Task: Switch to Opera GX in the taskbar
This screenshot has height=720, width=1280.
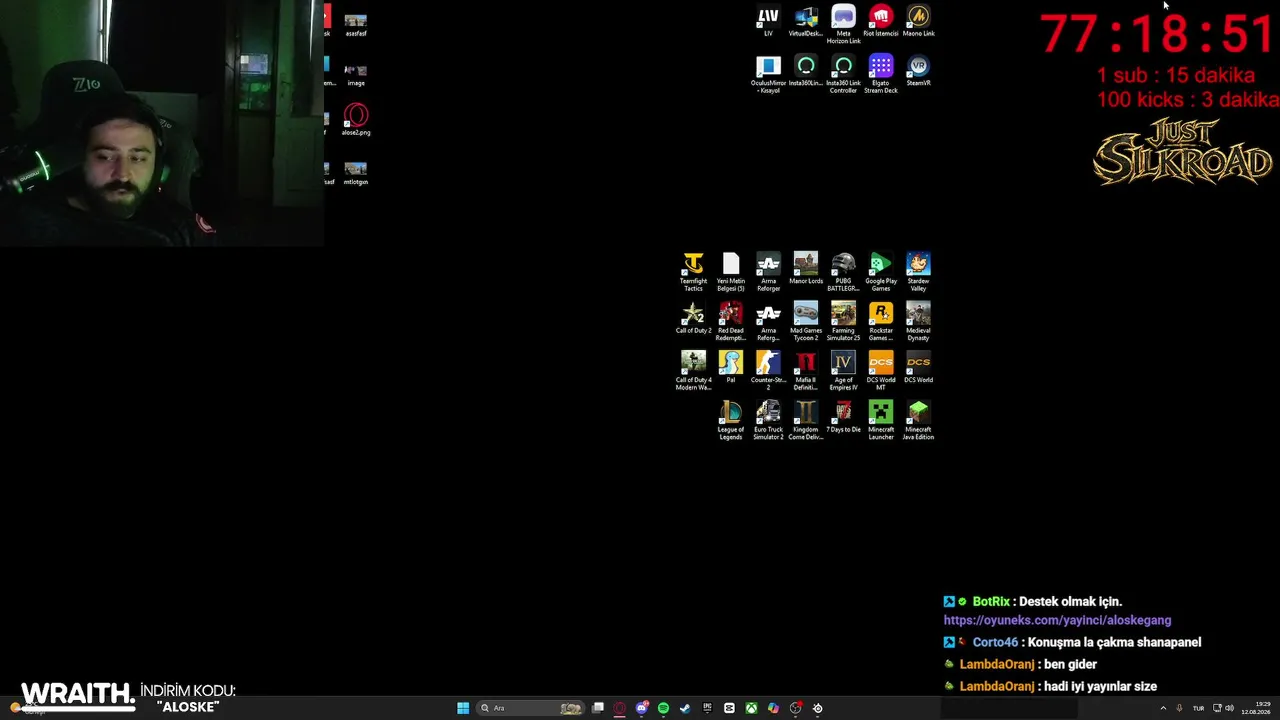Action: click(x=620, y=708)
